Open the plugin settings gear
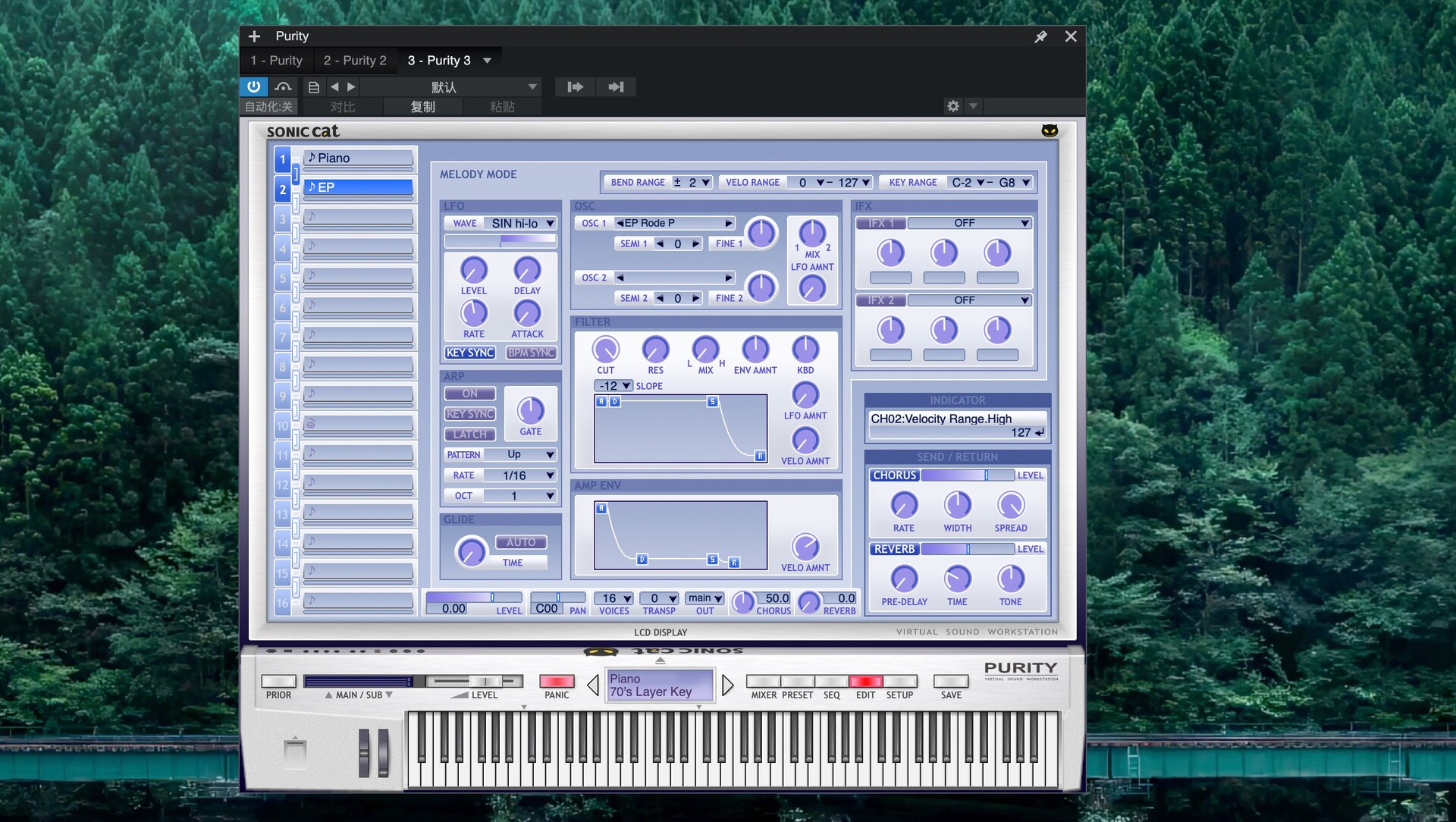Viewport: 1456px width, 822px height. click(x=953, y=106)
